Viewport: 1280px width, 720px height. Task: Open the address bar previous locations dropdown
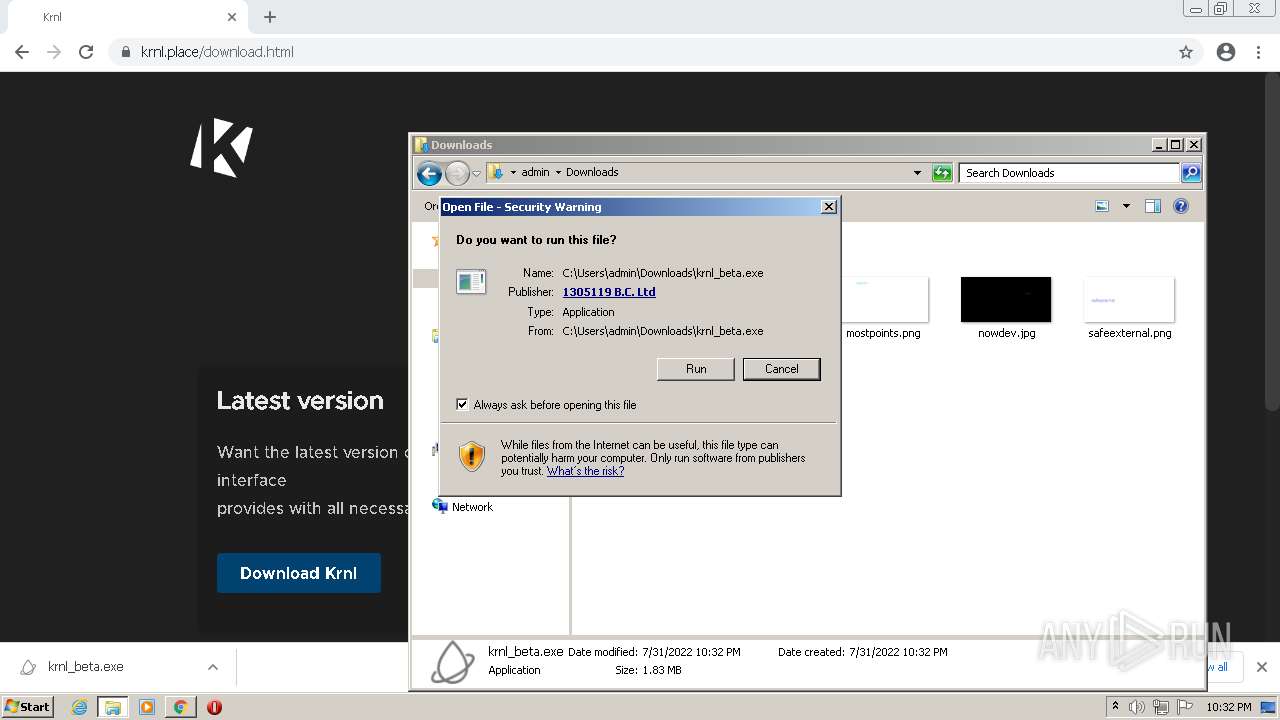coord(917,173)
